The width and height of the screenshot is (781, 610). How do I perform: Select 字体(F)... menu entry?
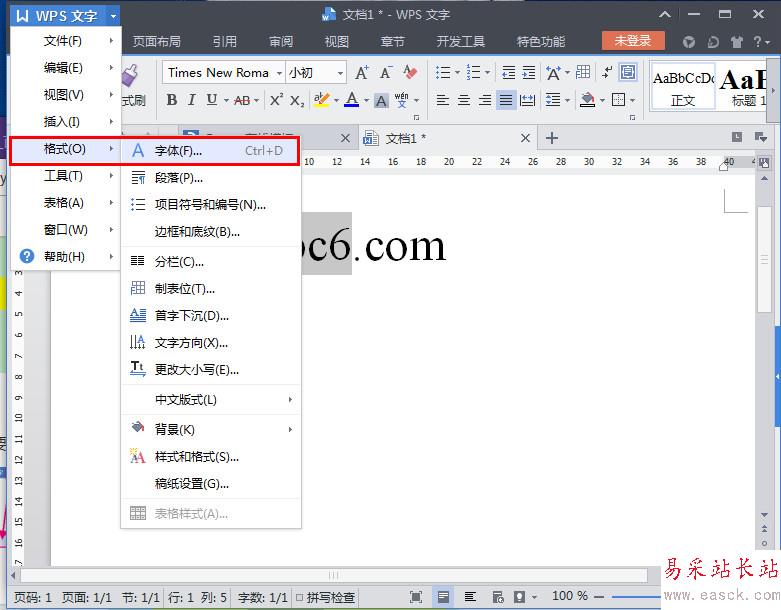[211, 150]
